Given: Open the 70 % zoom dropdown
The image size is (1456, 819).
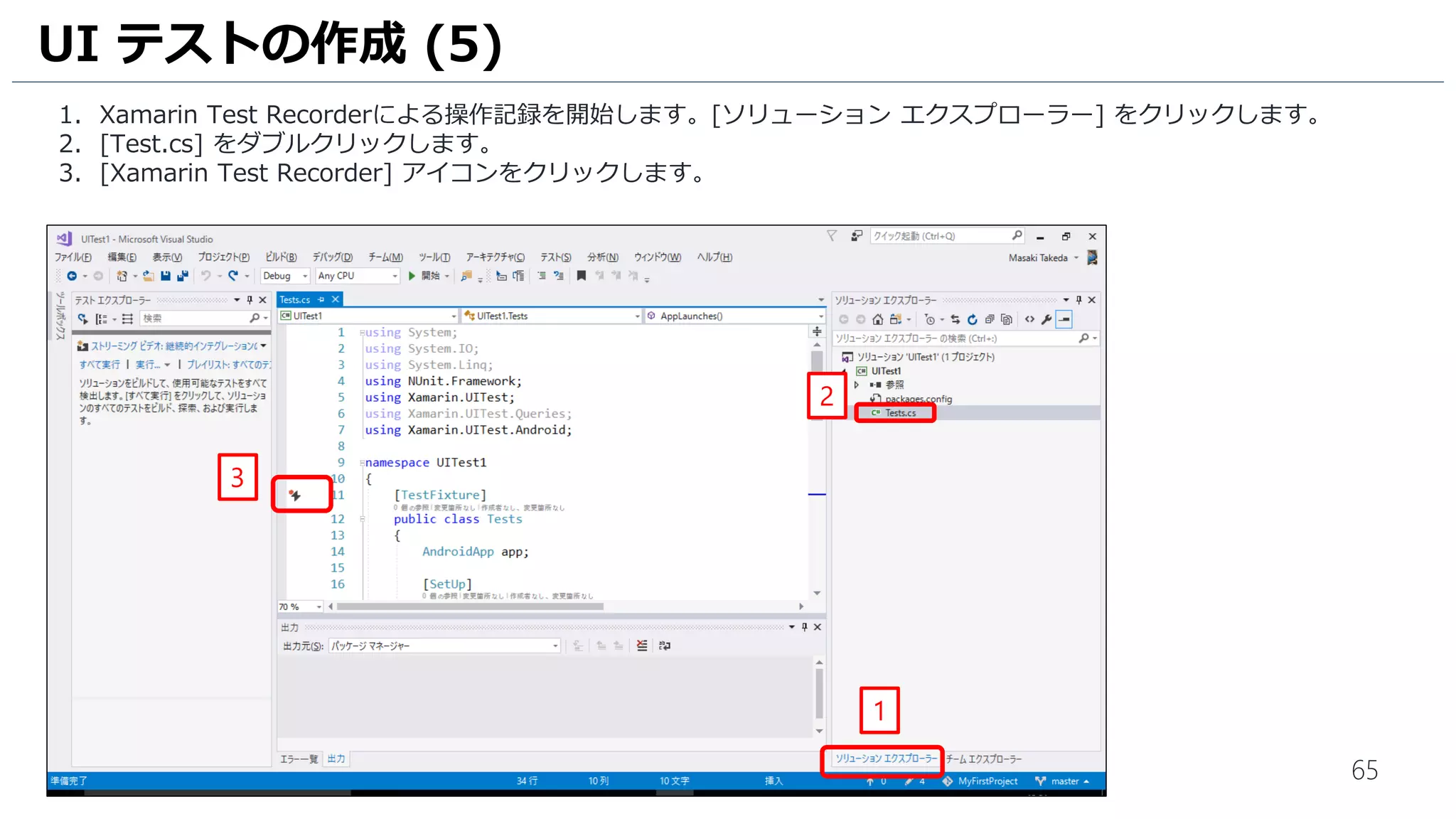Looking at the screenshot, I should click(x=300, y=607).
